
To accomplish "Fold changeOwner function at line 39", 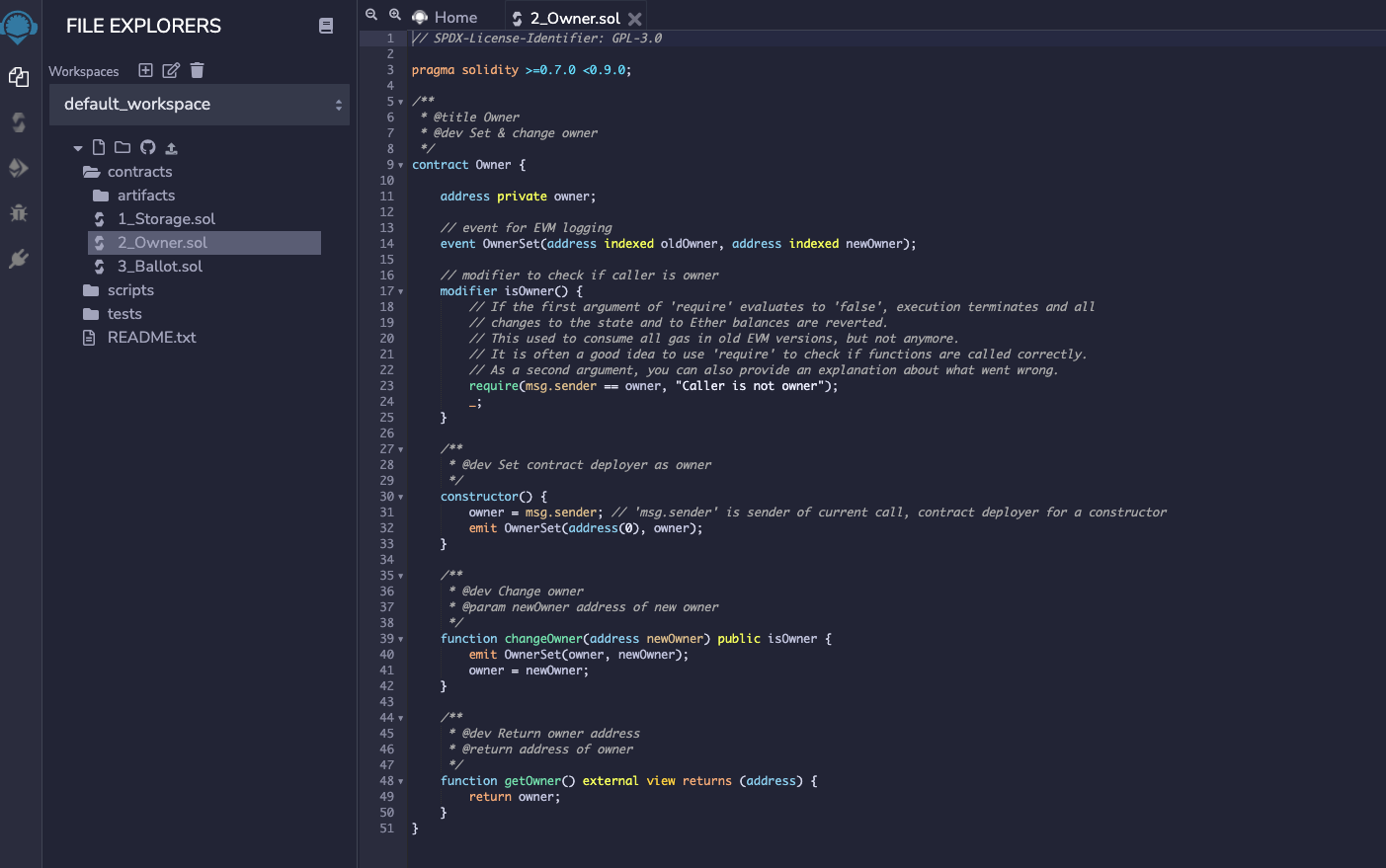I will pyautogui.click(x=400, y=639).
